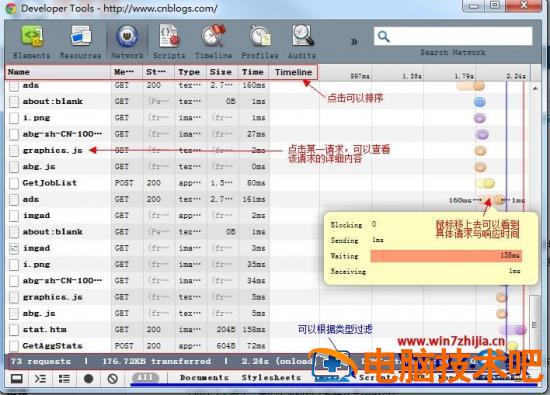Sort by the Method column header
The height and width of the screenshot is (395, 550).
(x=127, y=72)
